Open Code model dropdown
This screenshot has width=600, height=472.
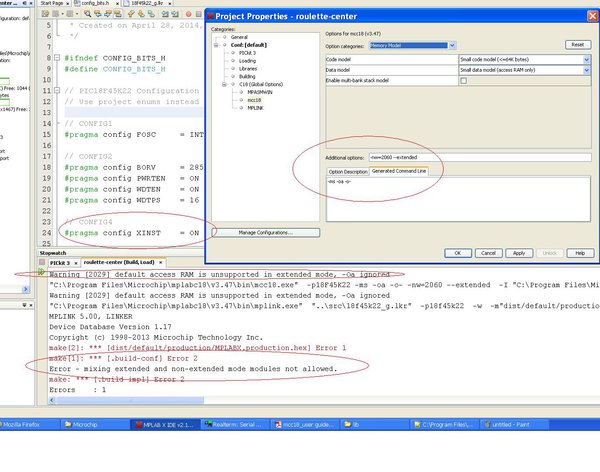point(586,59)
